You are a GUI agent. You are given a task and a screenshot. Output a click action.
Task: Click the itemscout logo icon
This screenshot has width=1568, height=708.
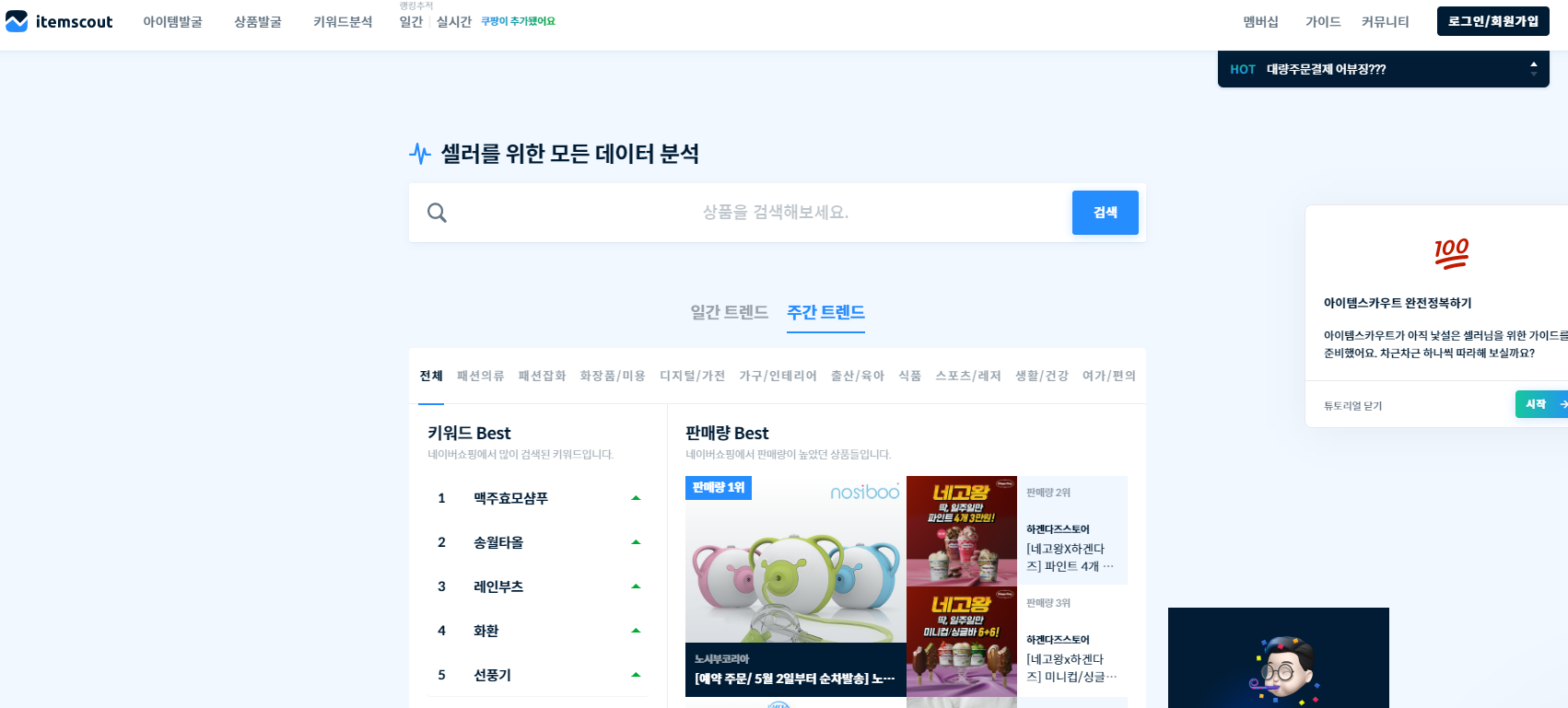click(x=17, y=21)
